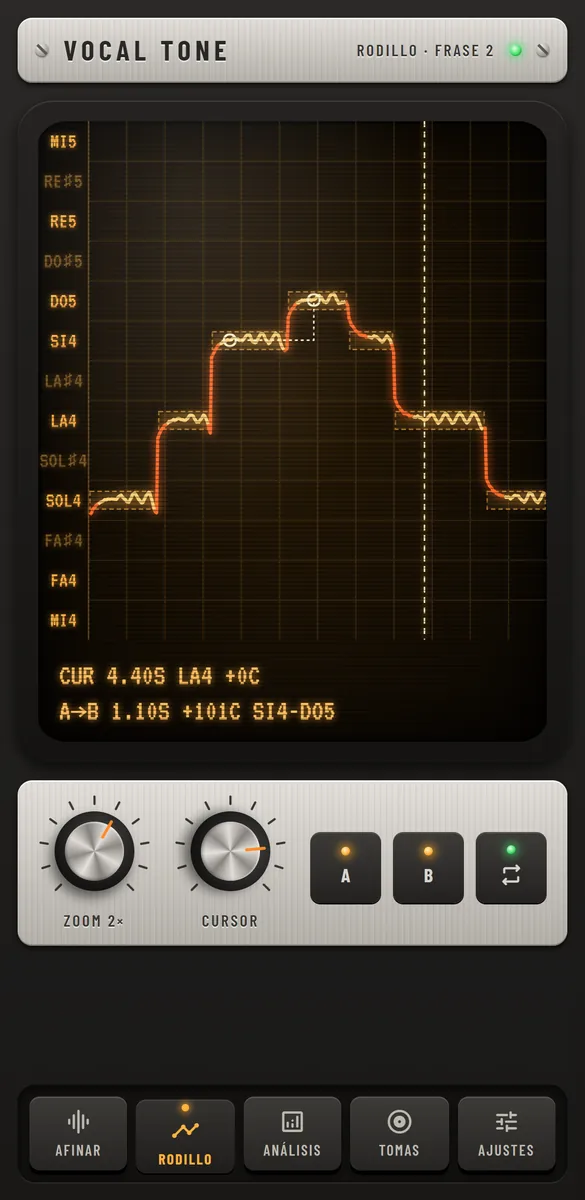Select the LA4 pitch label

(63, 421)
